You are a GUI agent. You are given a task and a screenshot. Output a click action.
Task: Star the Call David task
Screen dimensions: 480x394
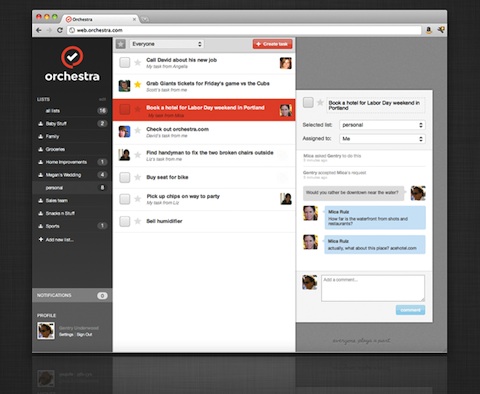(x=138, y=63)
